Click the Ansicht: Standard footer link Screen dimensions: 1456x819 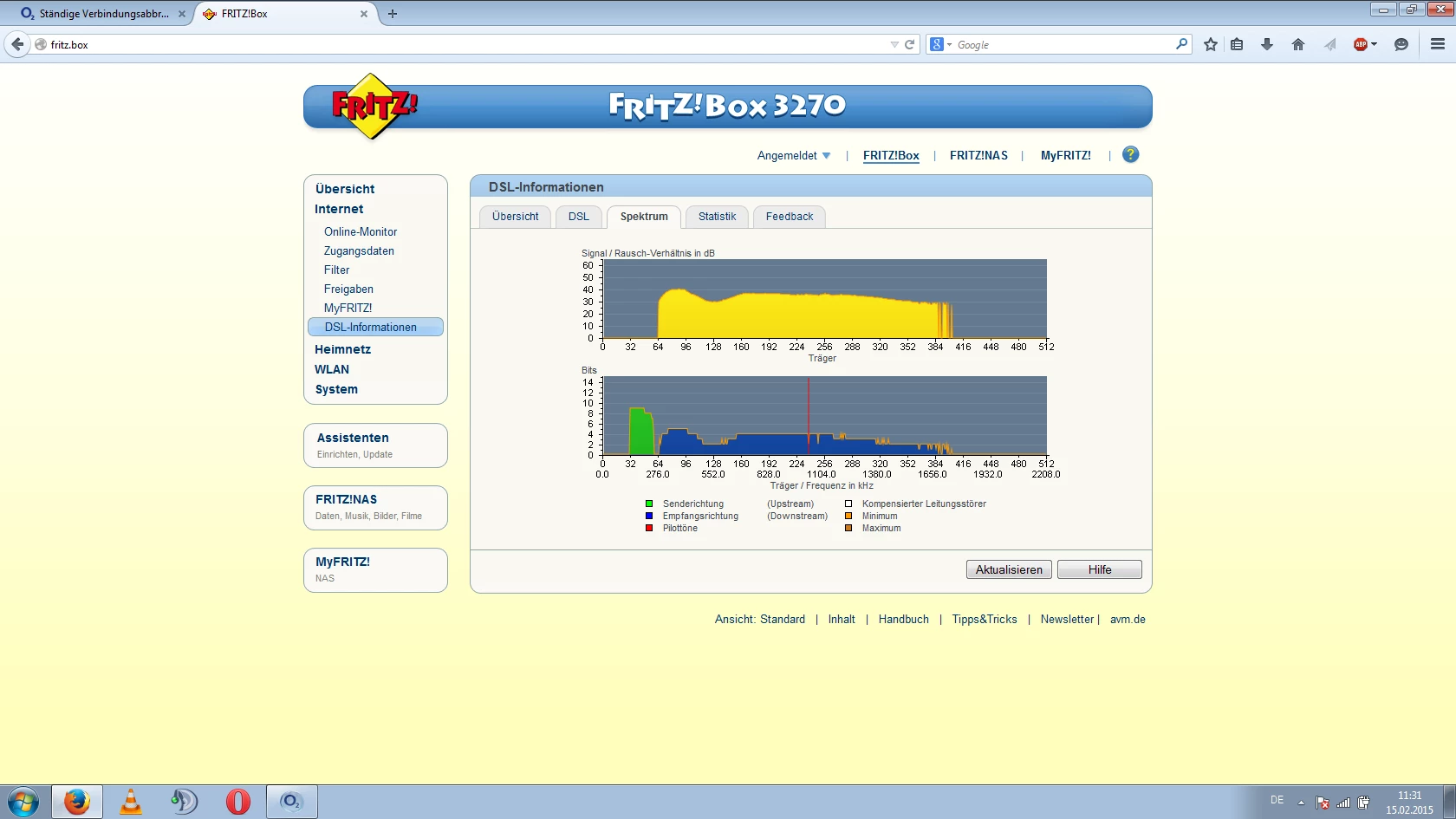pos(760,620)
